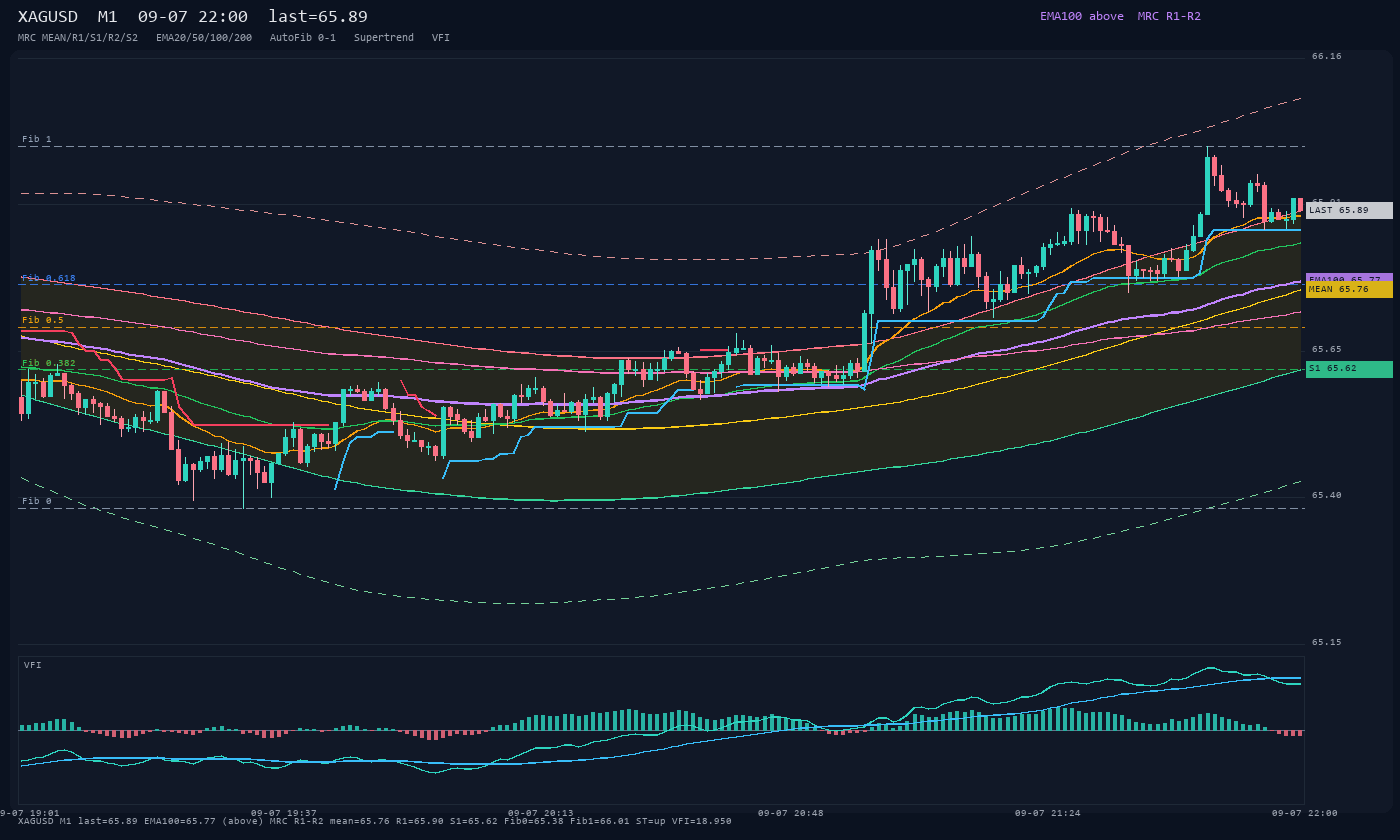The image size is (1400, 840).
Task: Select the "Fib 0.382" level label
Action: [x=49, y=363]
